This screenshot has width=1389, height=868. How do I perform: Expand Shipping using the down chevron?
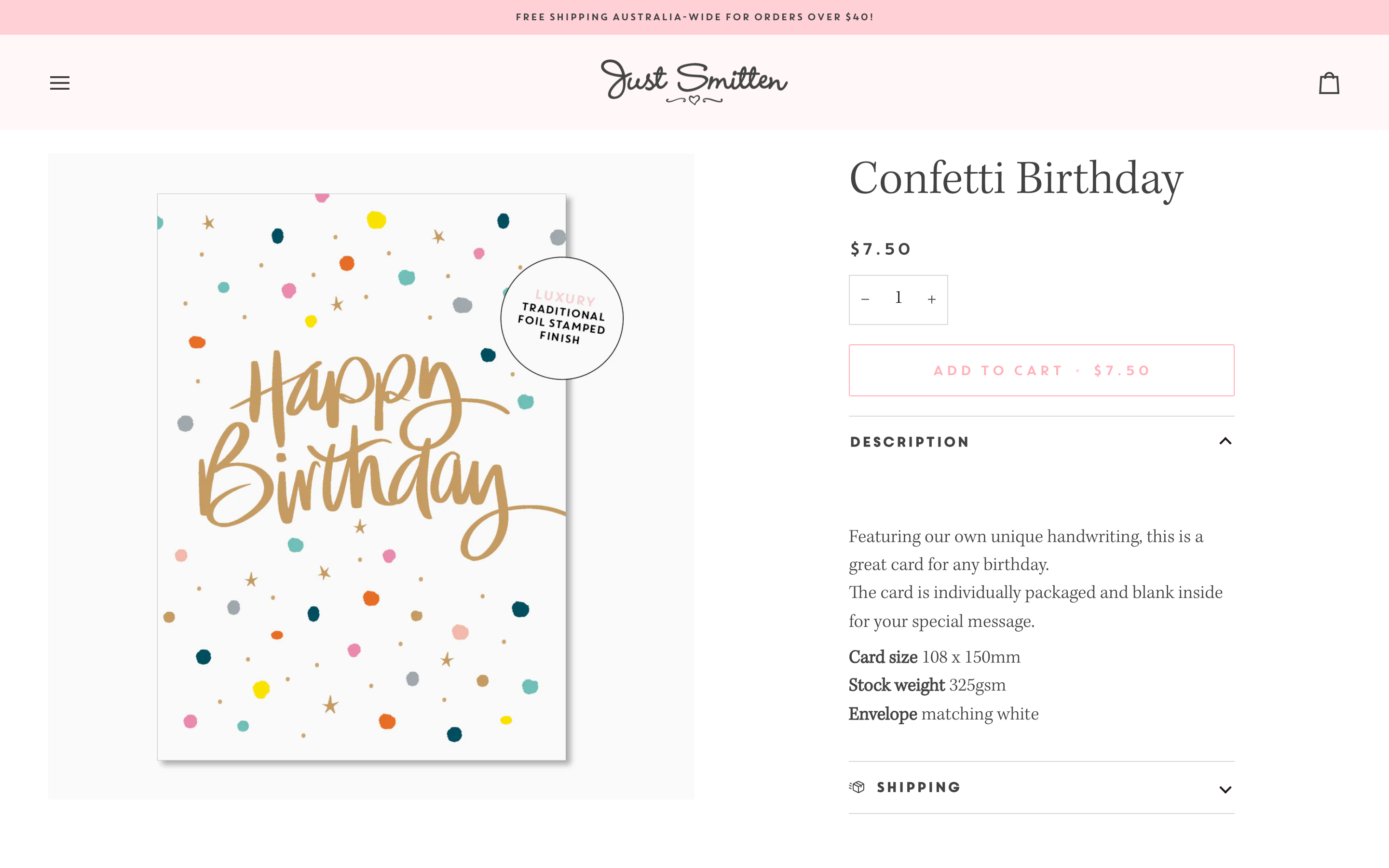click(1226, 788)
